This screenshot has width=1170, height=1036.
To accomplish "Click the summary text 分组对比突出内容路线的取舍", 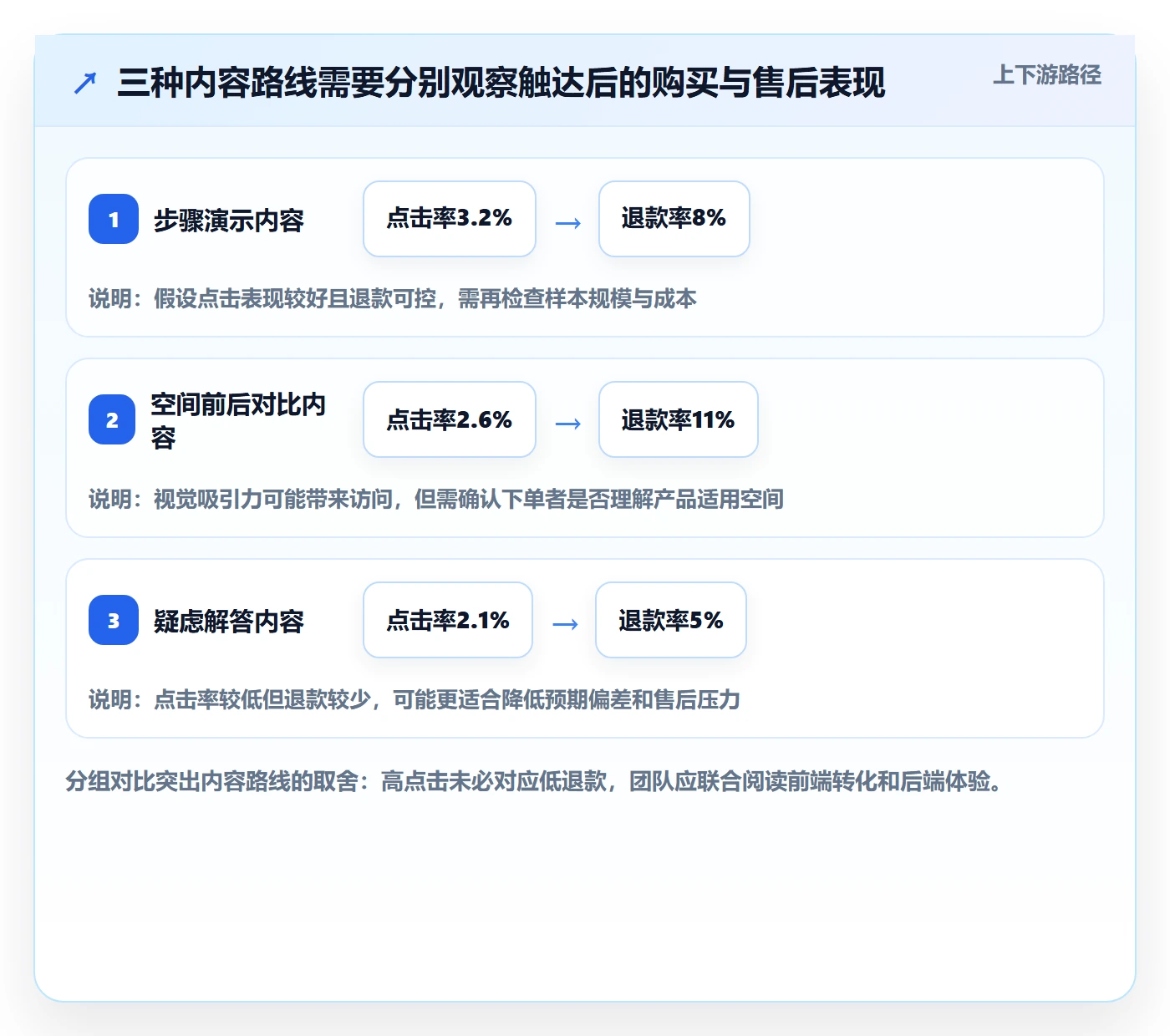I will click(x=212, y=782).
